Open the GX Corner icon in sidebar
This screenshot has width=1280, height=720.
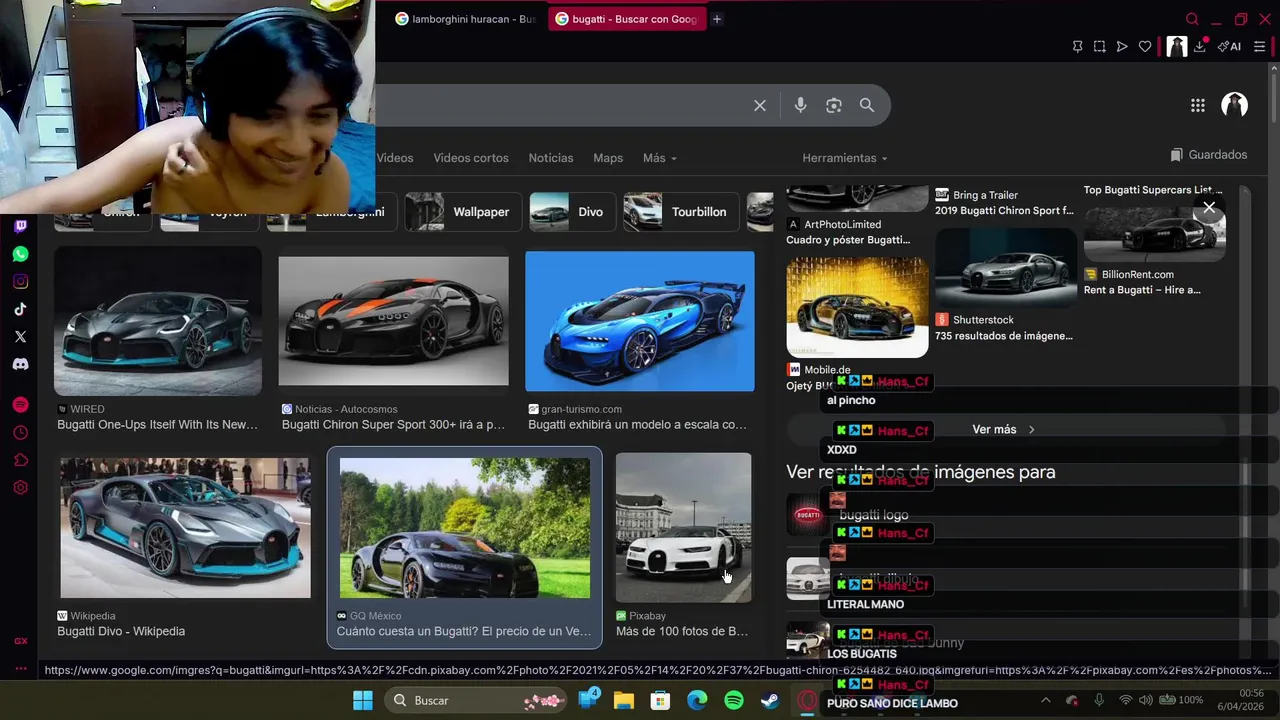tap(20, 641)
